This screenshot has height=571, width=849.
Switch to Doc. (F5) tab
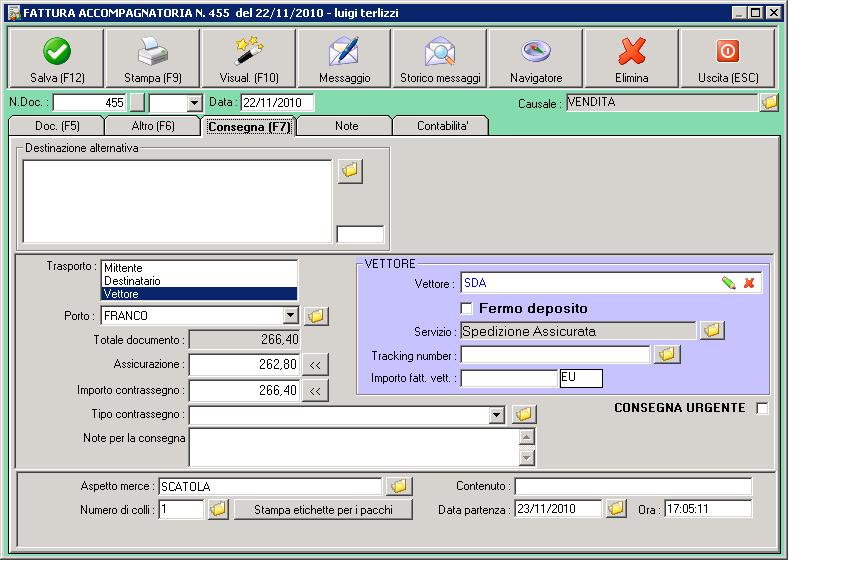57,126
